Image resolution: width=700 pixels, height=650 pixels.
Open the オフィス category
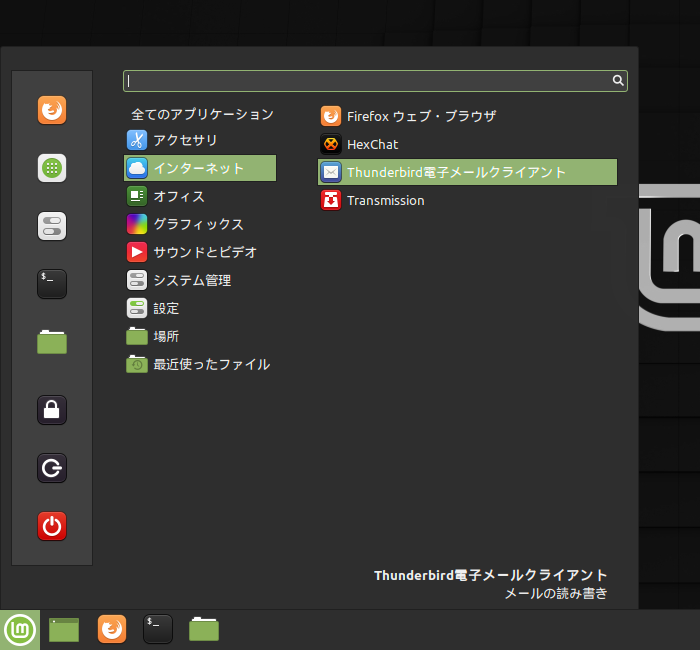tap(200, 196)
